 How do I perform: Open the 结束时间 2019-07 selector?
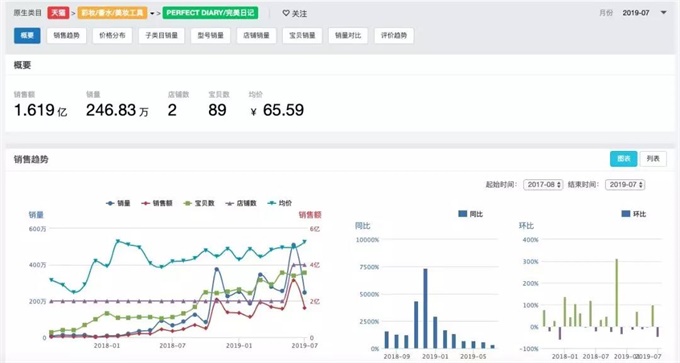[x=625, y=185]
